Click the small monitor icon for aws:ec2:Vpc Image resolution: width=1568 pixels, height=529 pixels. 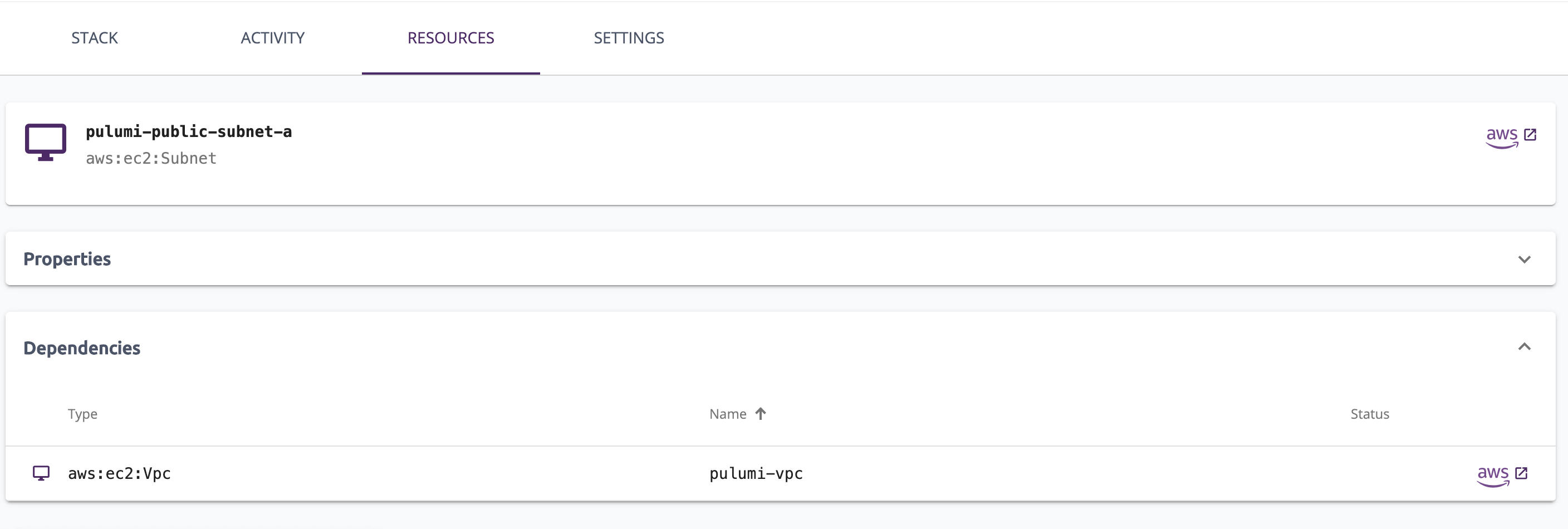click(41, 473)
